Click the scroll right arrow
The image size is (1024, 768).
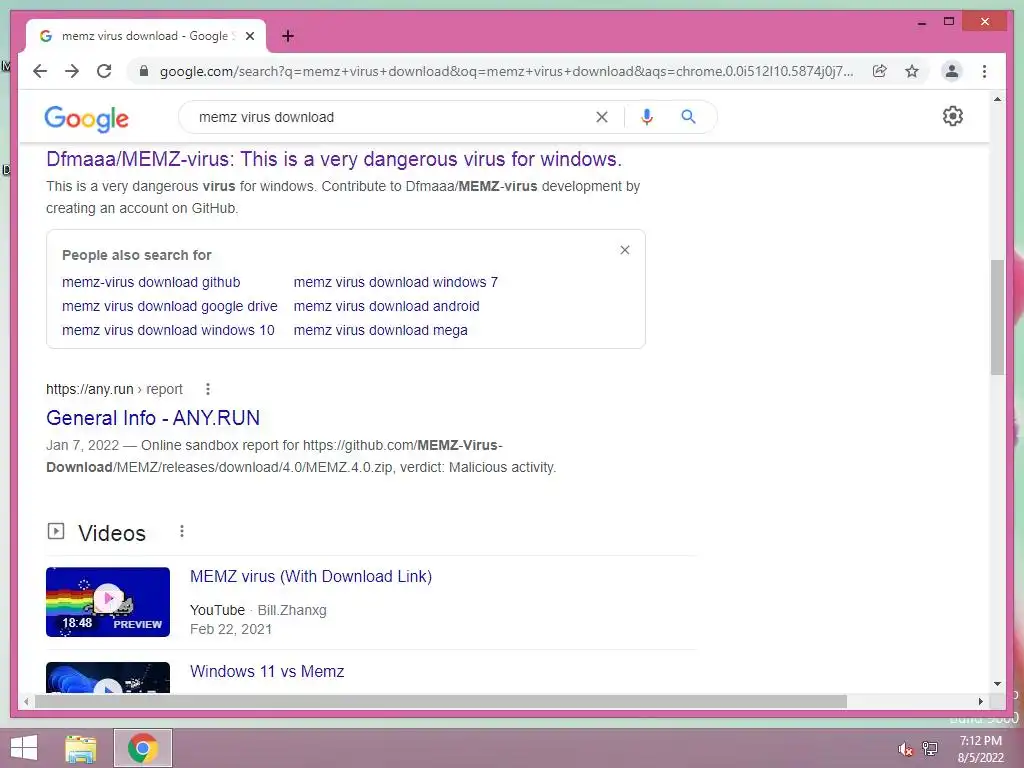pos(980,701)
